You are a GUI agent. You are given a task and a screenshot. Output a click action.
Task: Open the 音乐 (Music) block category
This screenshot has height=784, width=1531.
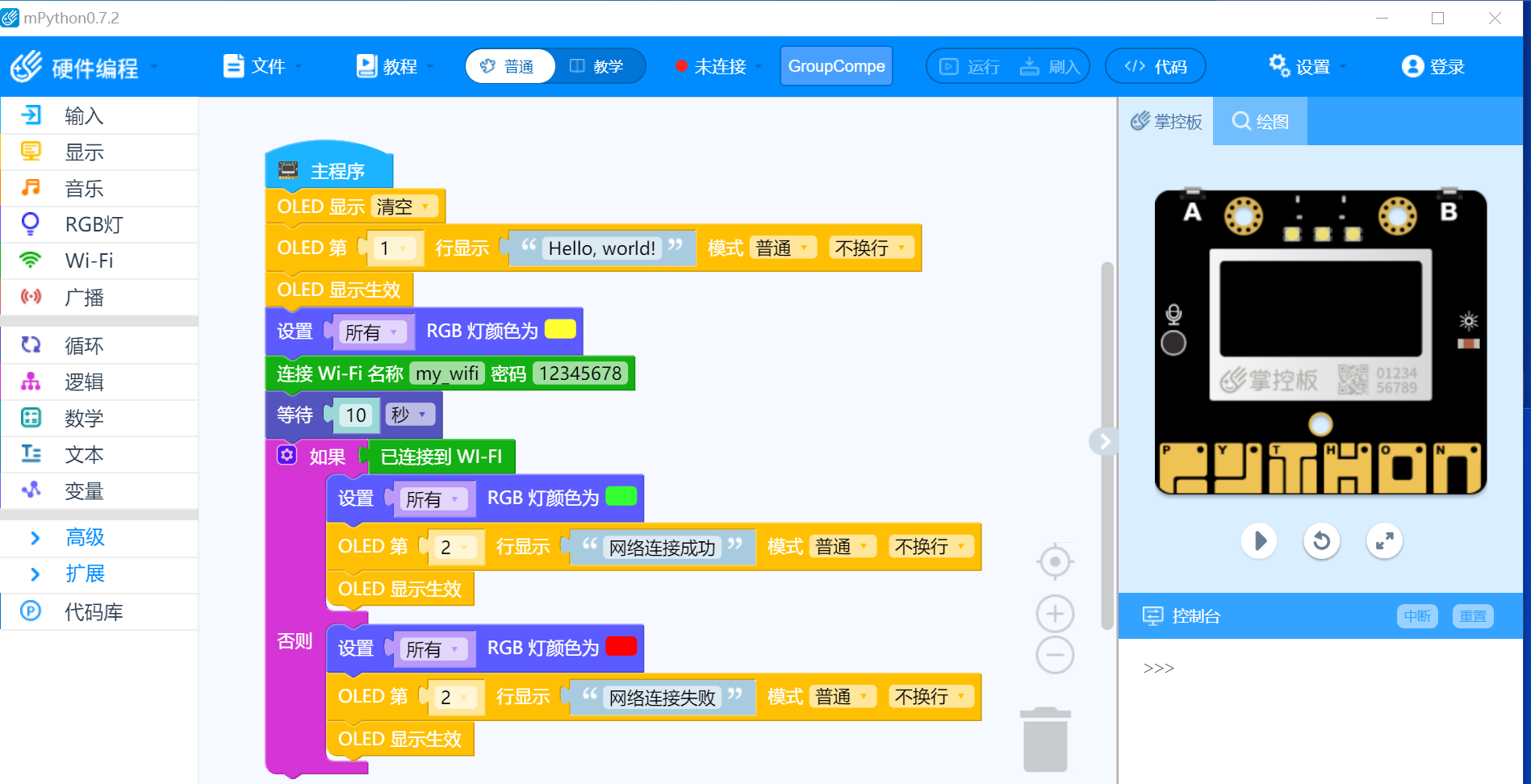click(99, 189)
